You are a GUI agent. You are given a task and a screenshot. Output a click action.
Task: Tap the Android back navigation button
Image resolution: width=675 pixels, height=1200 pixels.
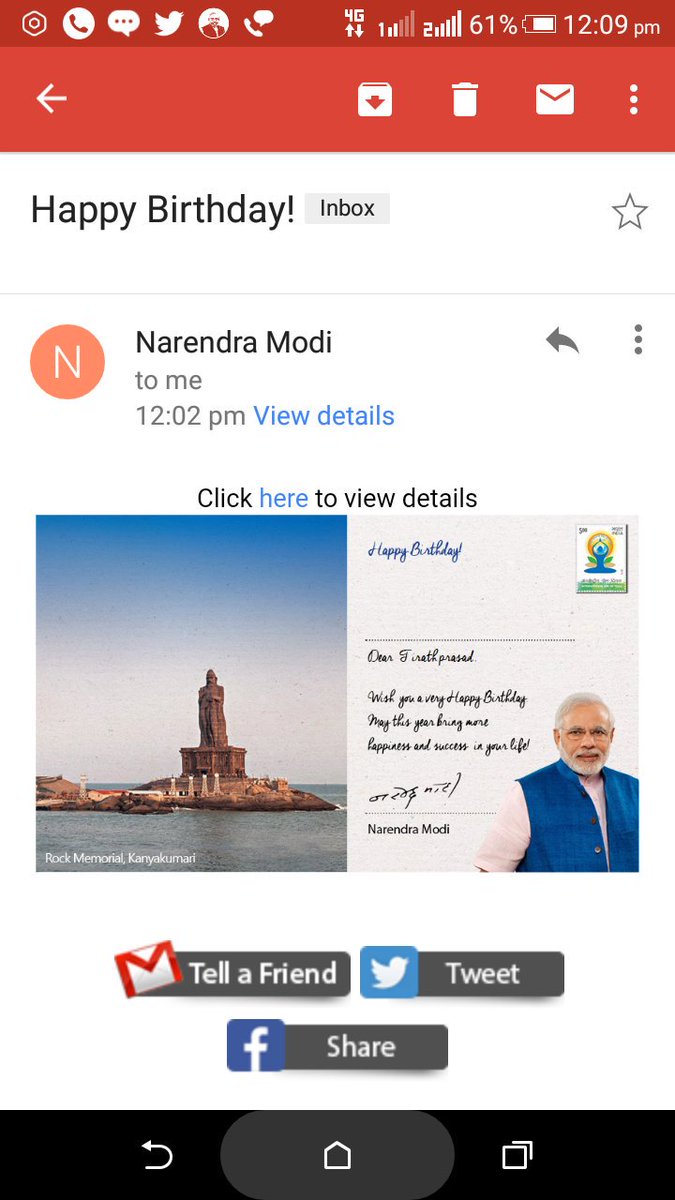point(156,1157)
